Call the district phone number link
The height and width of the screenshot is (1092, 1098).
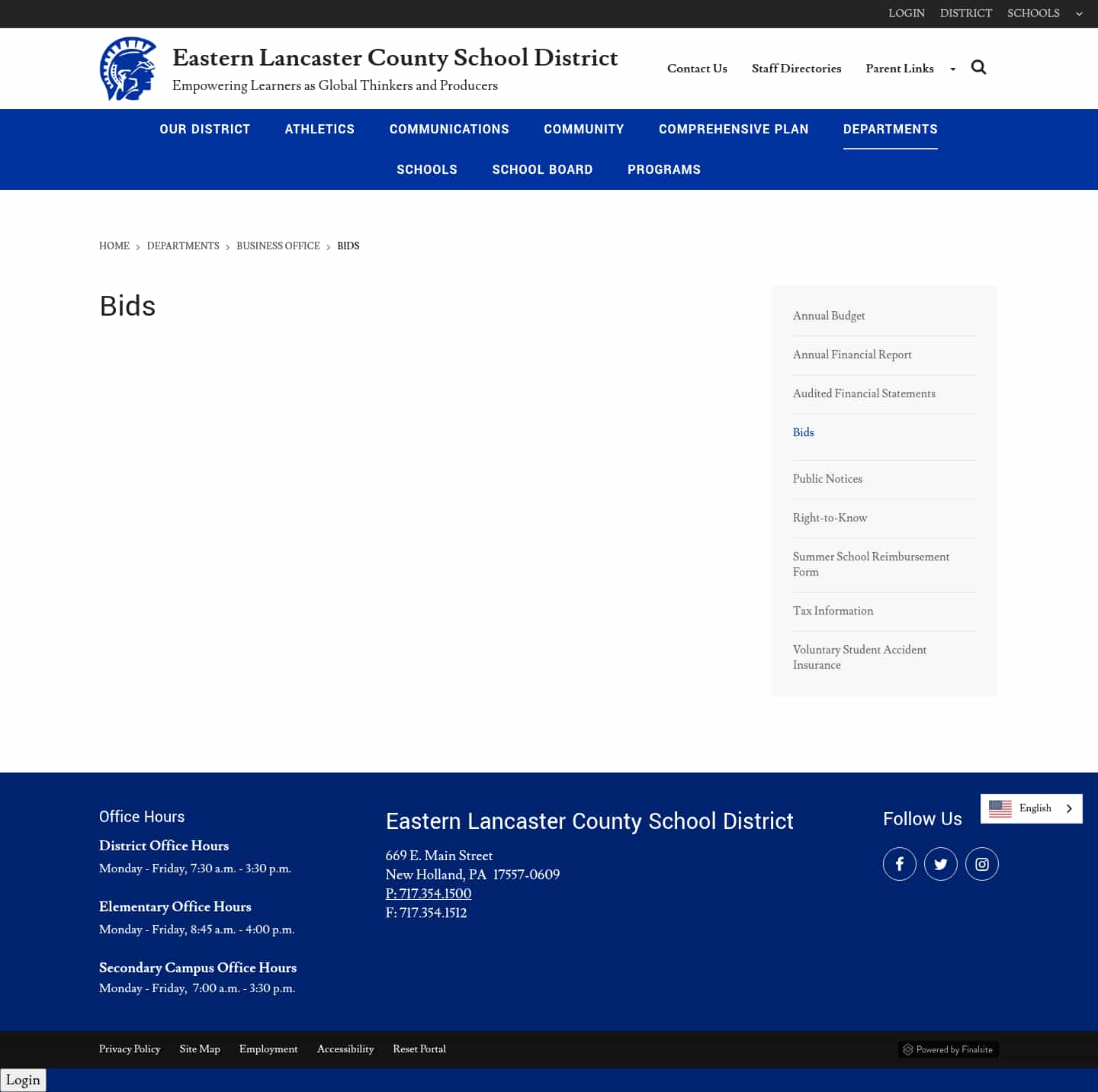(x=429, y=894)
